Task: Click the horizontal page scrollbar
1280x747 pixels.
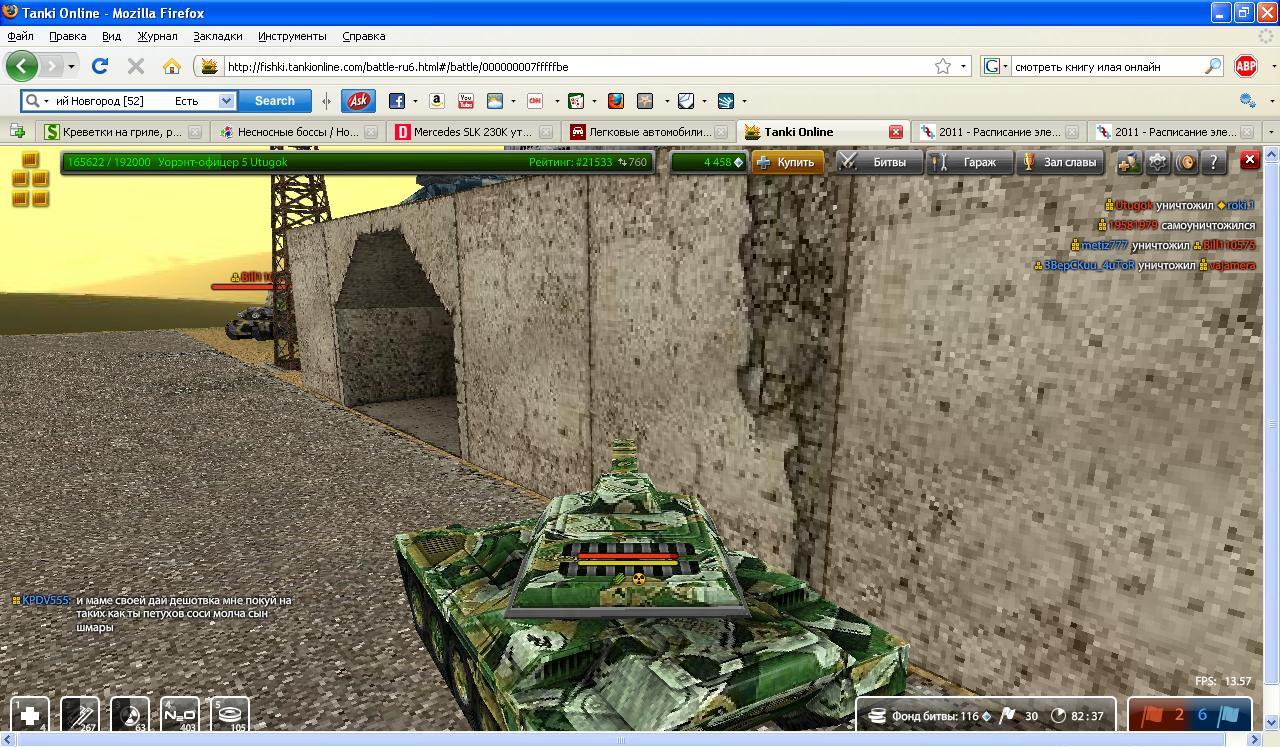Action: point(620,741)
